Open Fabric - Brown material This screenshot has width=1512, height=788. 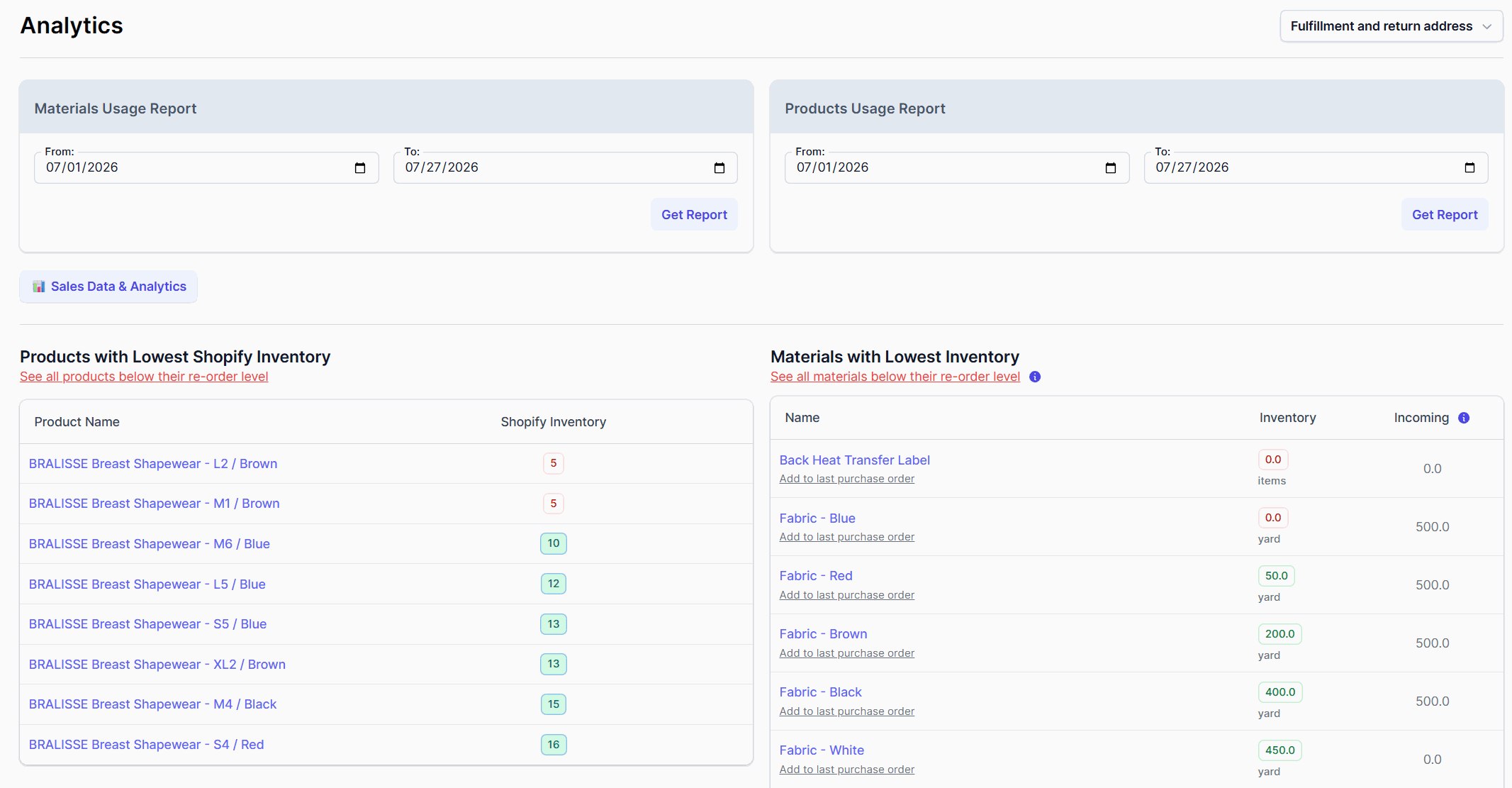coord(823,634)
